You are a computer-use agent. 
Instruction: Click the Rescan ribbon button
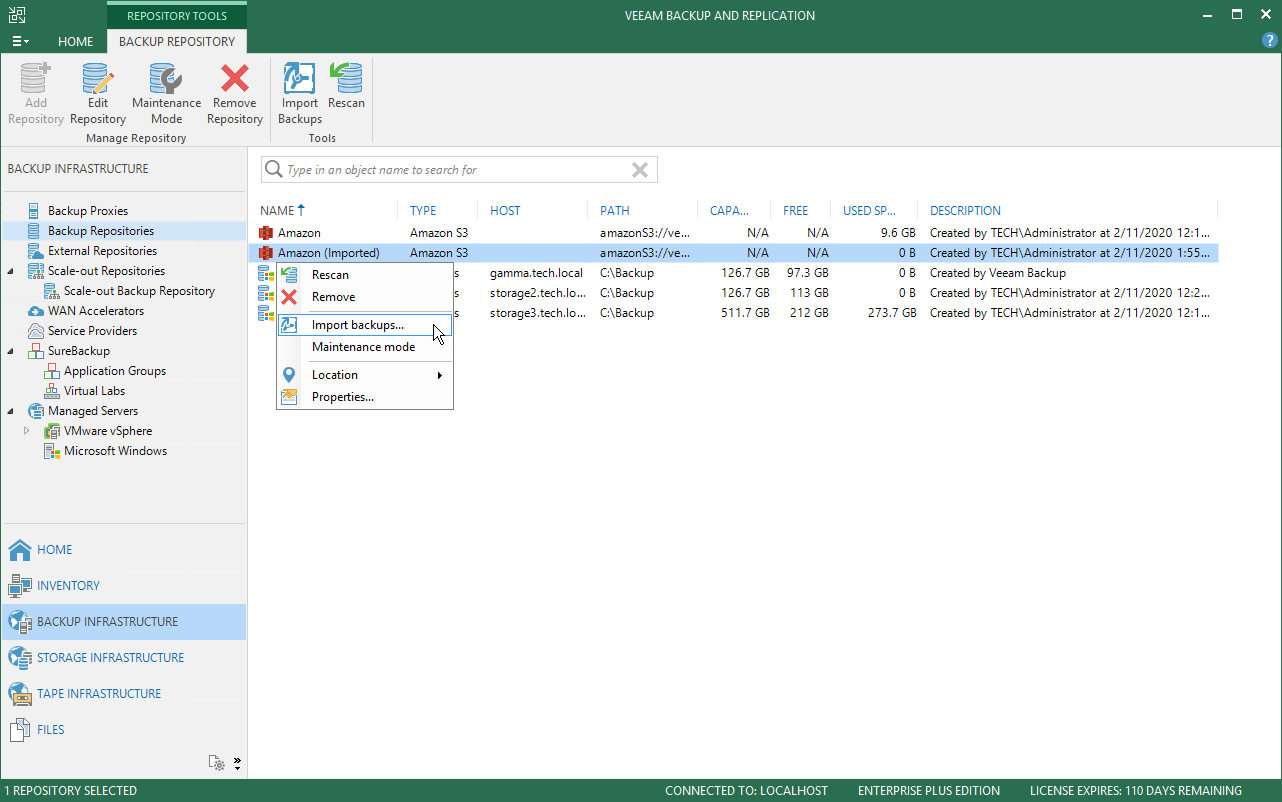click(x=347, y=86)
